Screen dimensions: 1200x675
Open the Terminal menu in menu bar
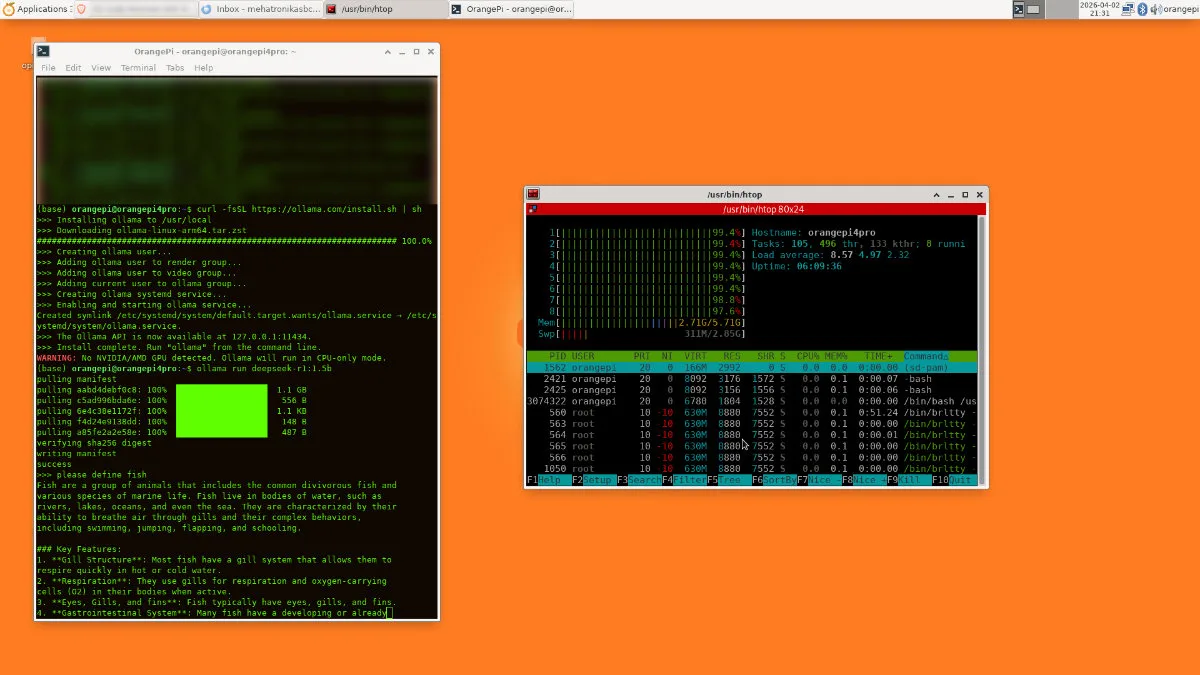pyautogui.click(x=138, y=68)
